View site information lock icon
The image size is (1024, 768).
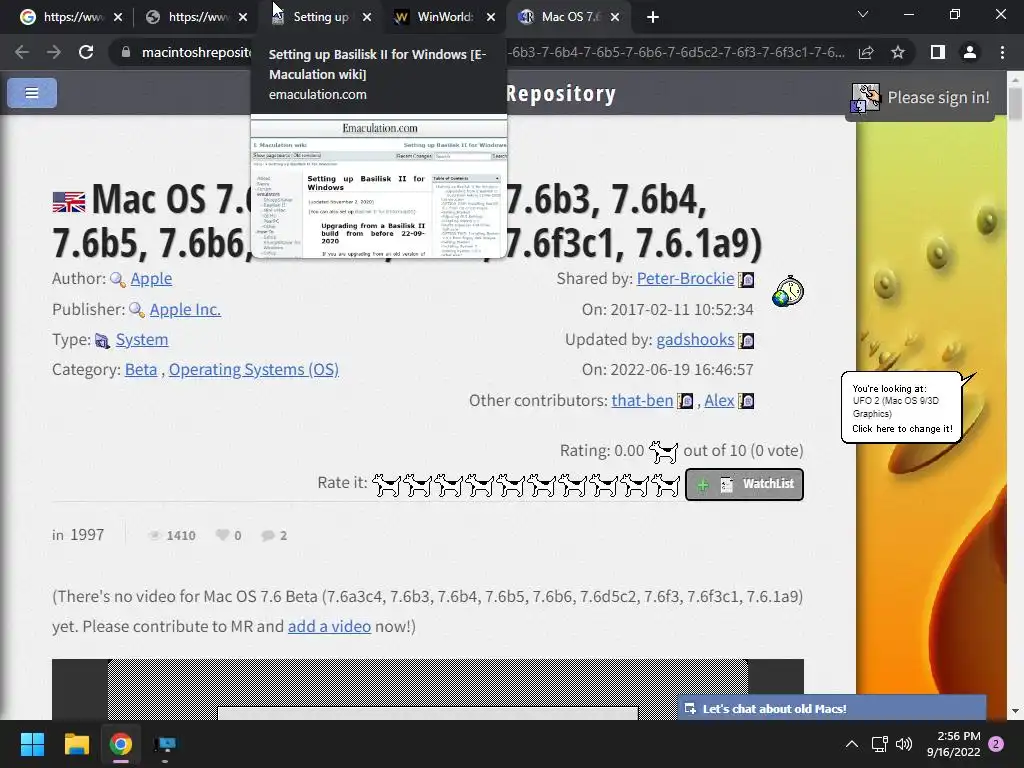[126, 52]
